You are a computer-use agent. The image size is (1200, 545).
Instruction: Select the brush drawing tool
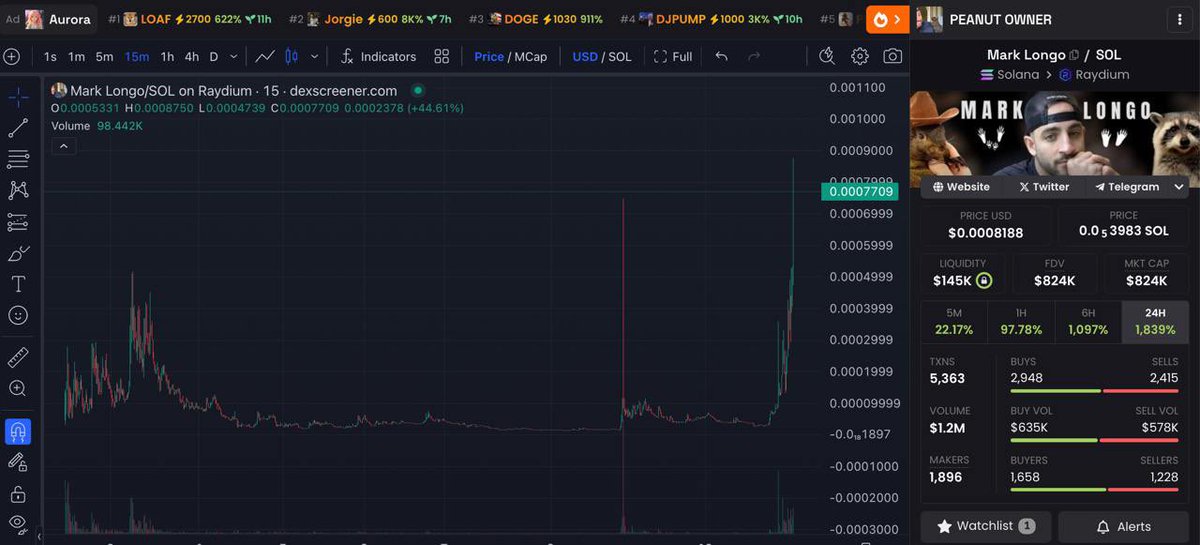point(18,253)
